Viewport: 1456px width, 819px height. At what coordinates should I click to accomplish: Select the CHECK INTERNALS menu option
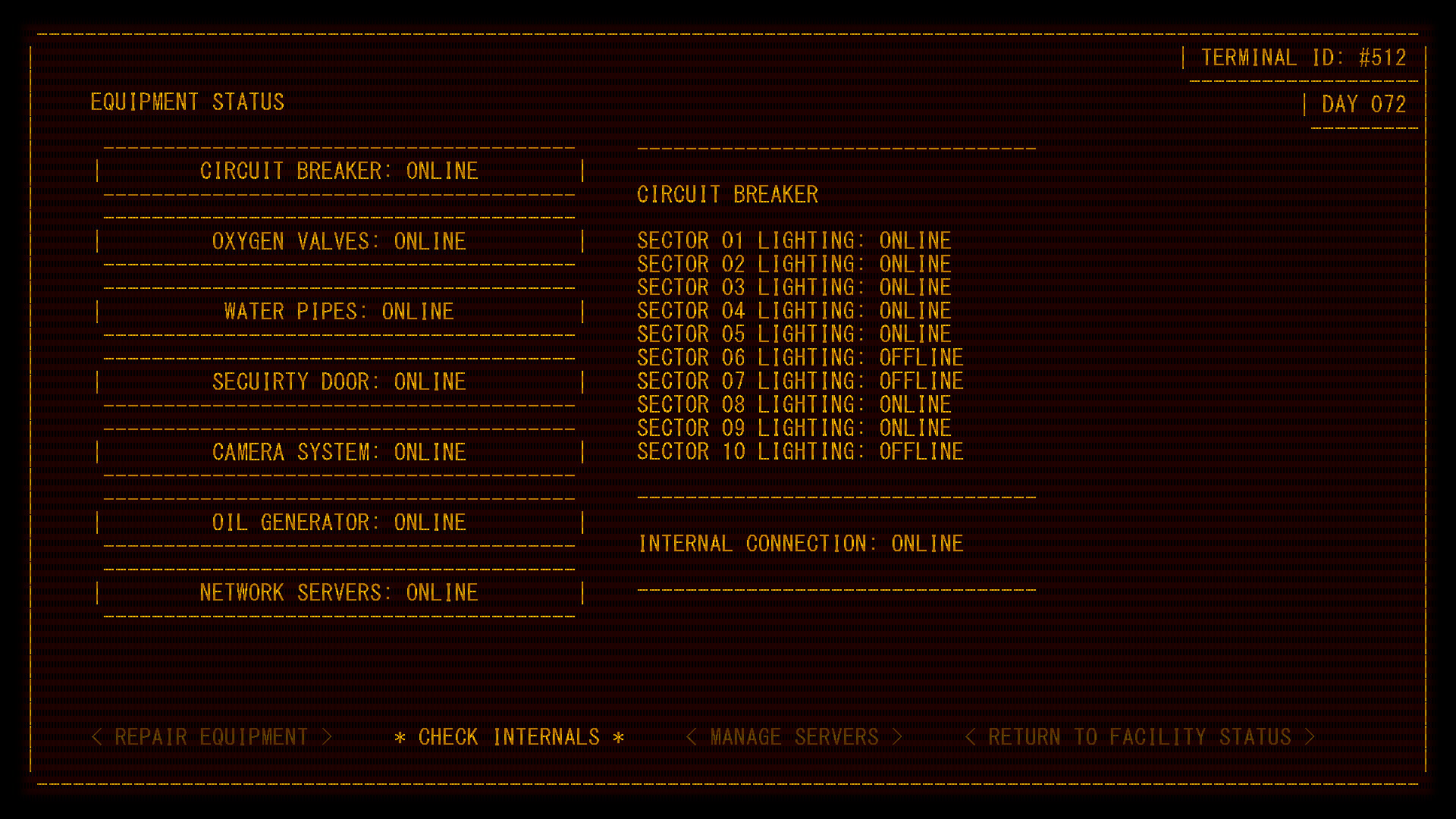[509, 736]
